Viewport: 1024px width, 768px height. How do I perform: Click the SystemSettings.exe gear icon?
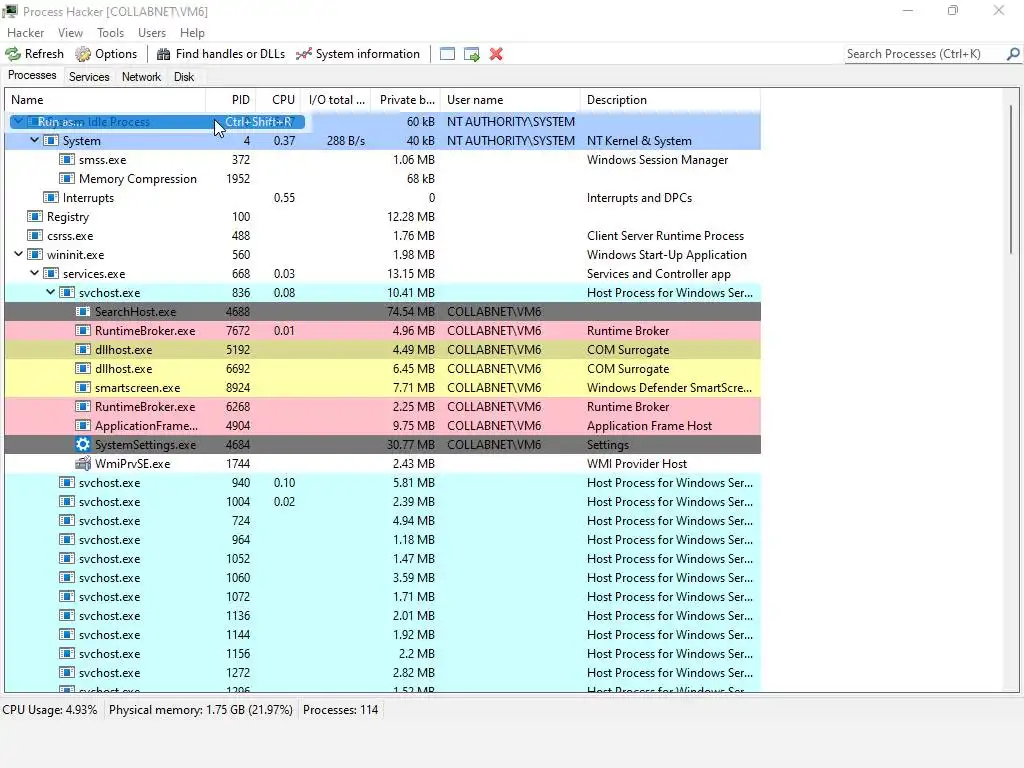click(82, 445)
